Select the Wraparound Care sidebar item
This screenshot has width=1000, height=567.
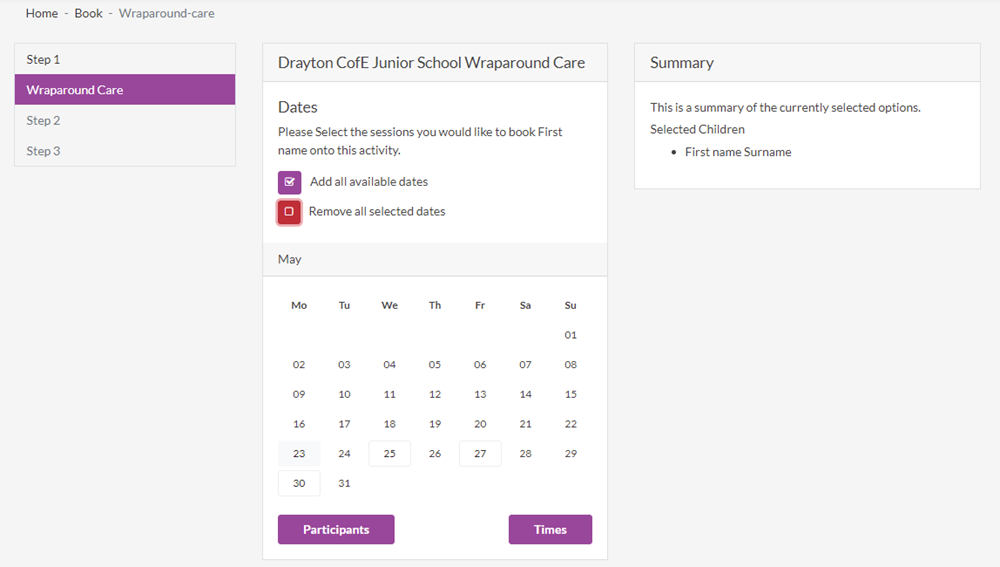[125, 89]
